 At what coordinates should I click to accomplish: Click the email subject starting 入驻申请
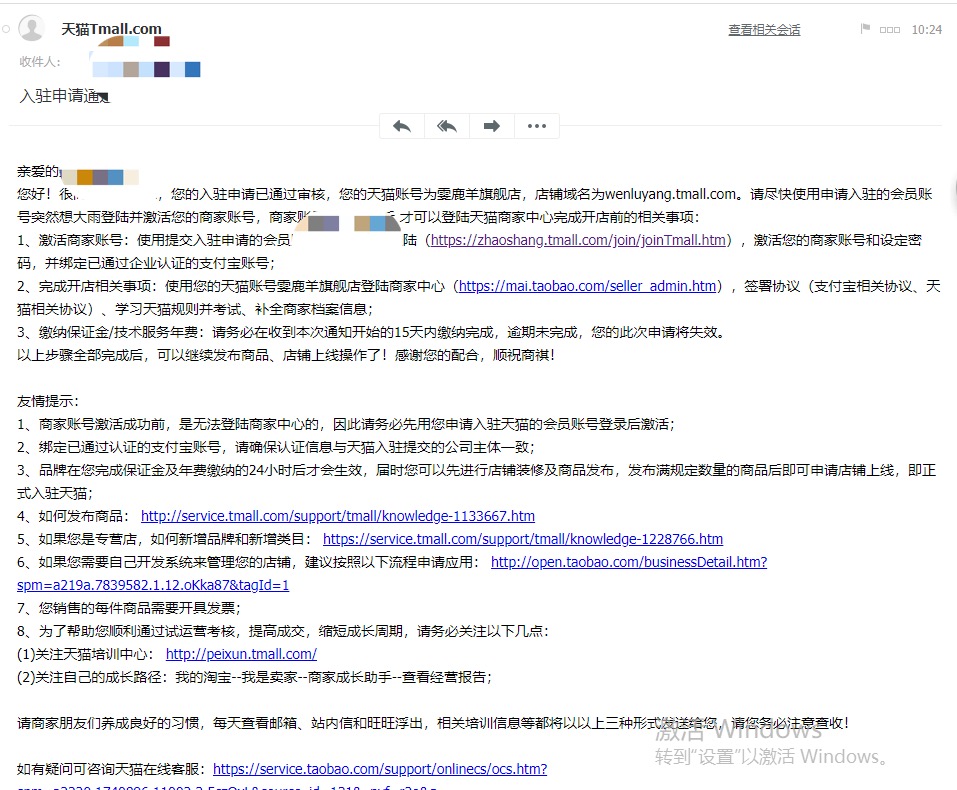(x=64, y=96)
